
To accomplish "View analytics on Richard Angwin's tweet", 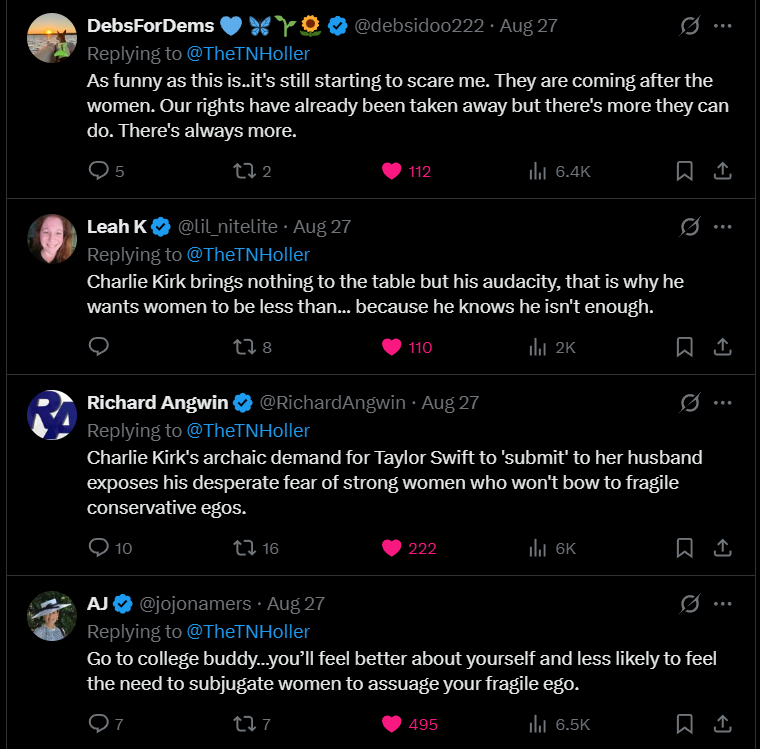I will coord(538,548).
